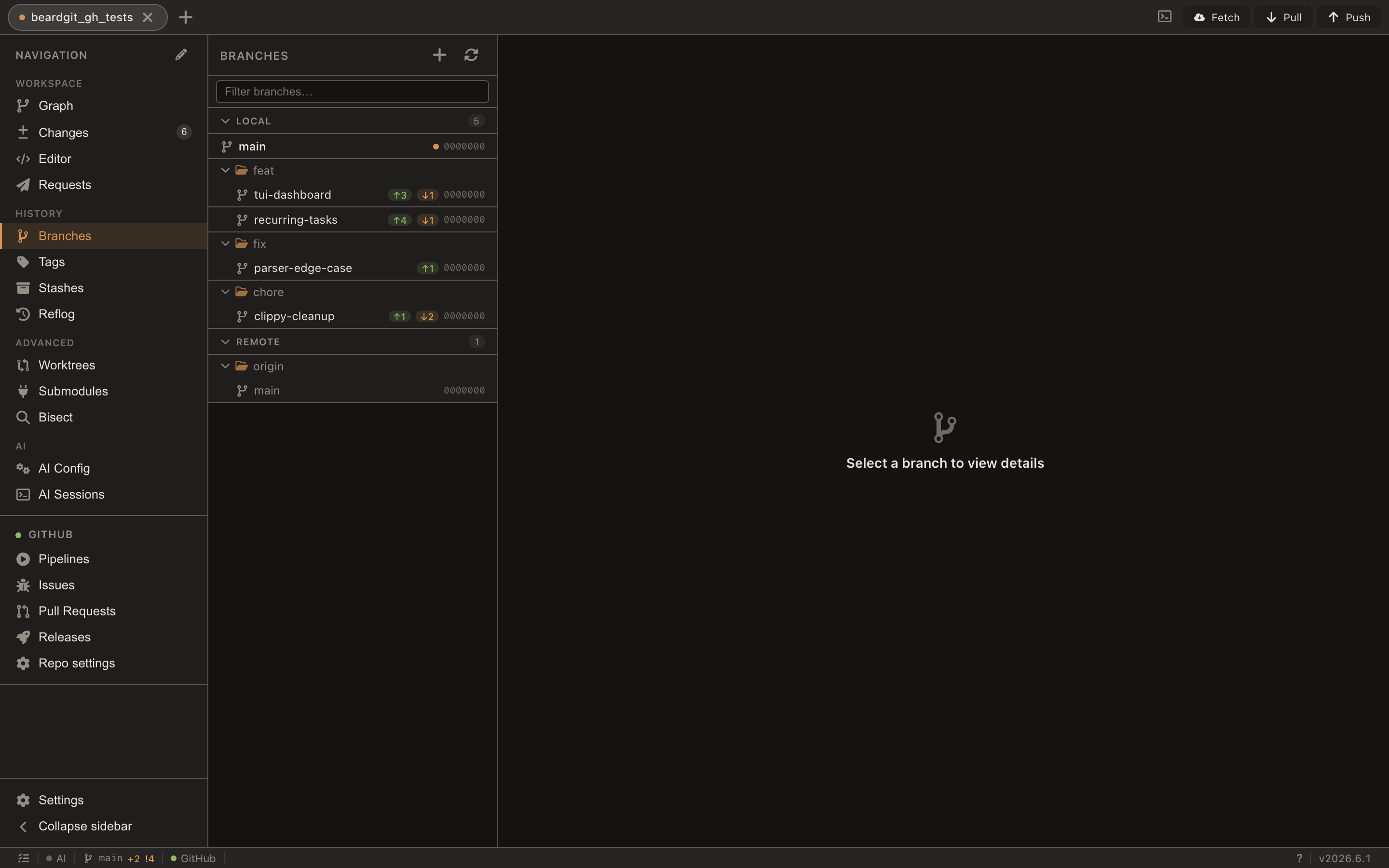The width and height of the screenshot is (1389, 868).
Task: Select Branches in the History section
Action: click(x=104, y=235)
